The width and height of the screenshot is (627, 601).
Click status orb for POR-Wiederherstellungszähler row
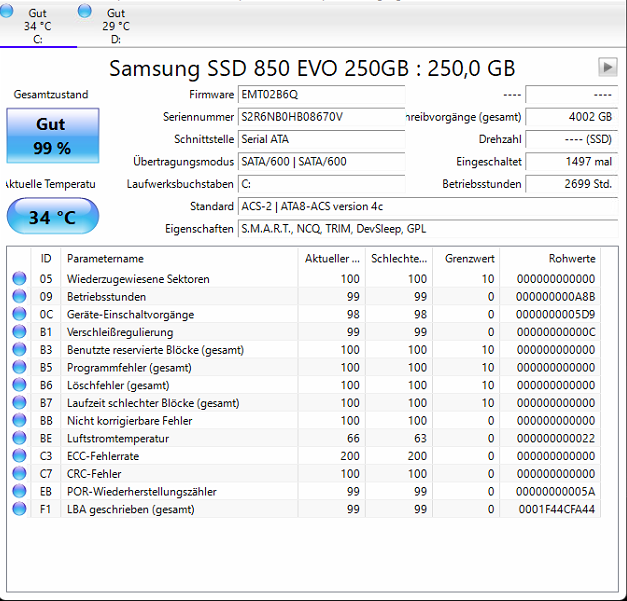[x=19, y=491]
